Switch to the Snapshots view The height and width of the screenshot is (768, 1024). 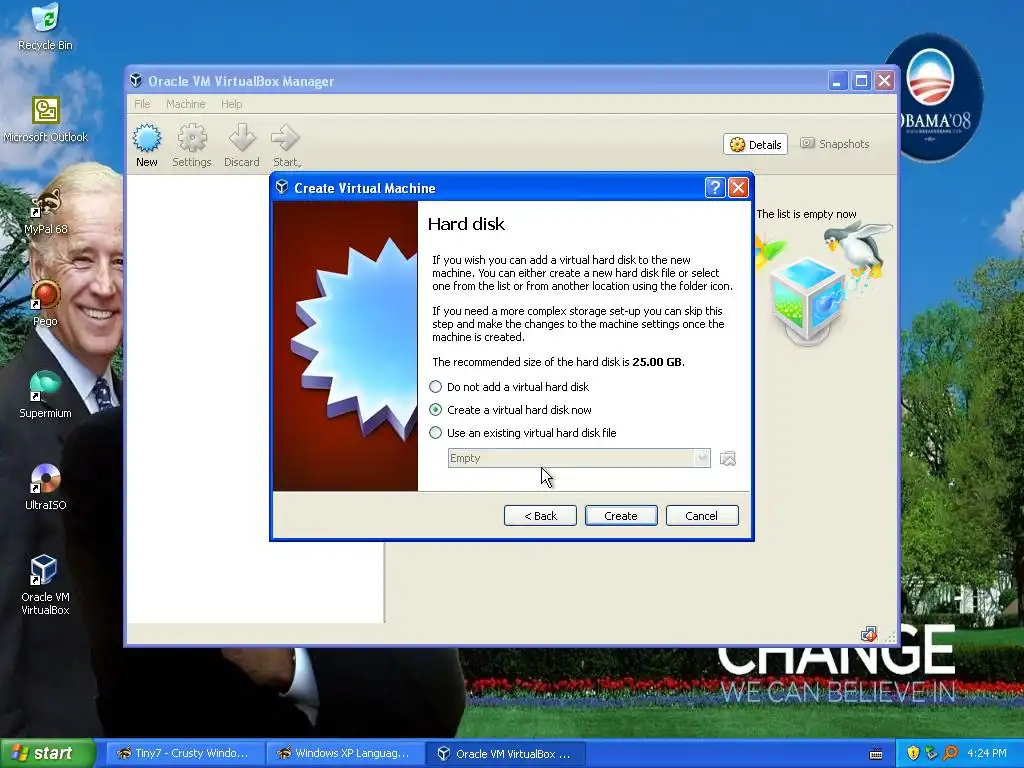[835, 144]
